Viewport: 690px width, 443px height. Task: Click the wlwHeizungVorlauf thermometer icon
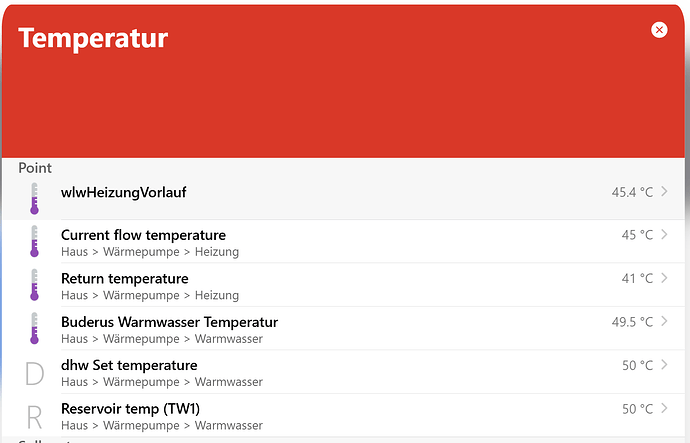coord(34,198)
